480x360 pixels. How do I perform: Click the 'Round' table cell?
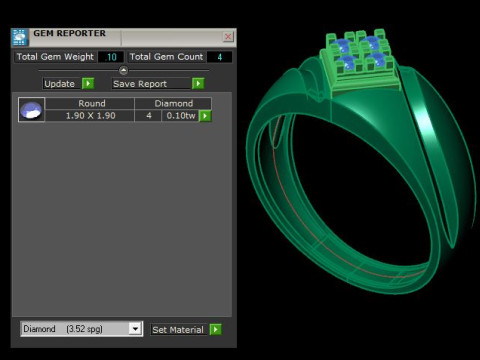(90, 103)
